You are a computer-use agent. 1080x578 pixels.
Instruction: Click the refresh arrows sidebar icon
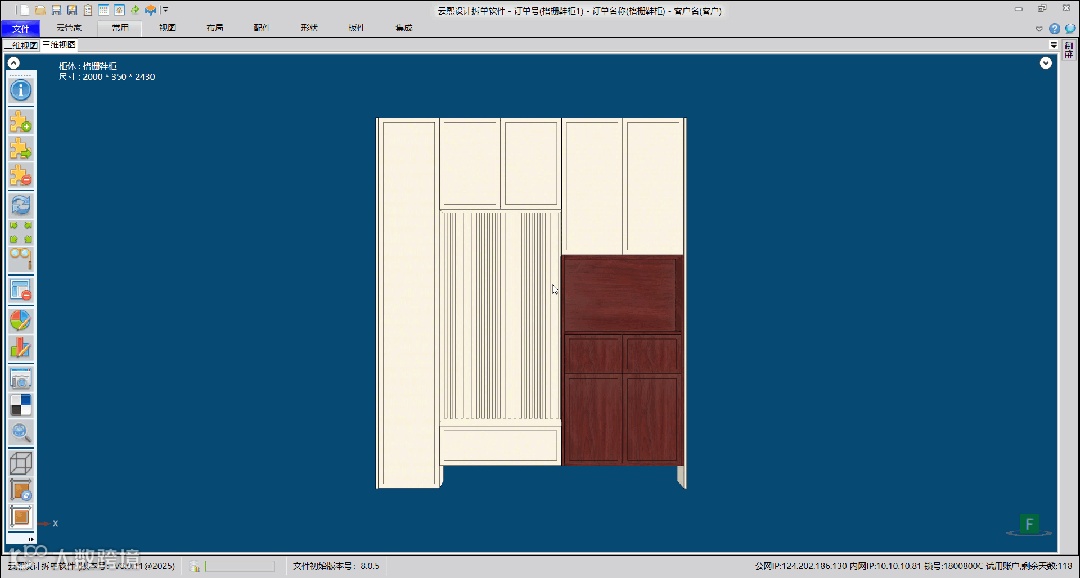pos(21,205)
